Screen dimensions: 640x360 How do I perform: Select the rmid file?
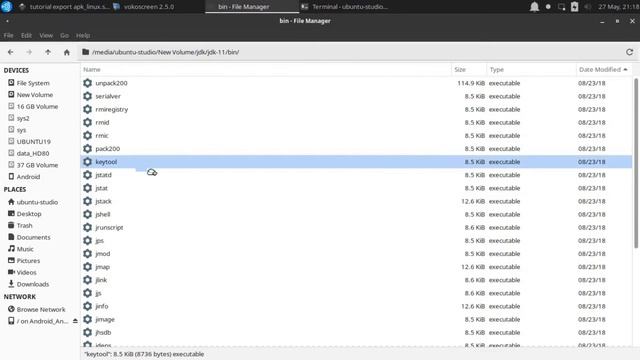(102, 122)
